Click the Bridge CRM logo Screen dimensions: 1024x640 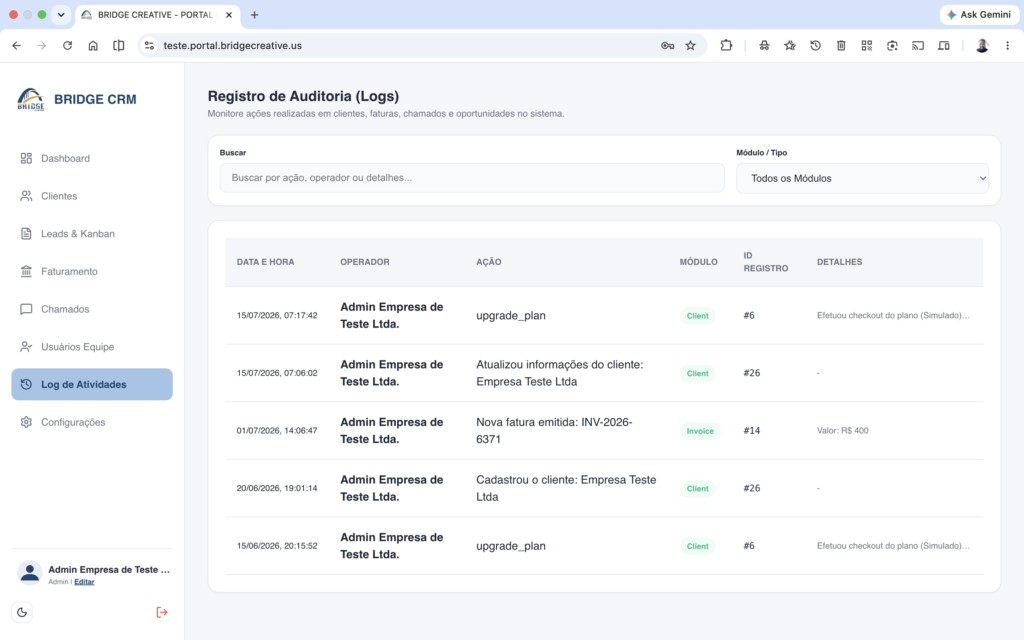[x=31, y=99]
